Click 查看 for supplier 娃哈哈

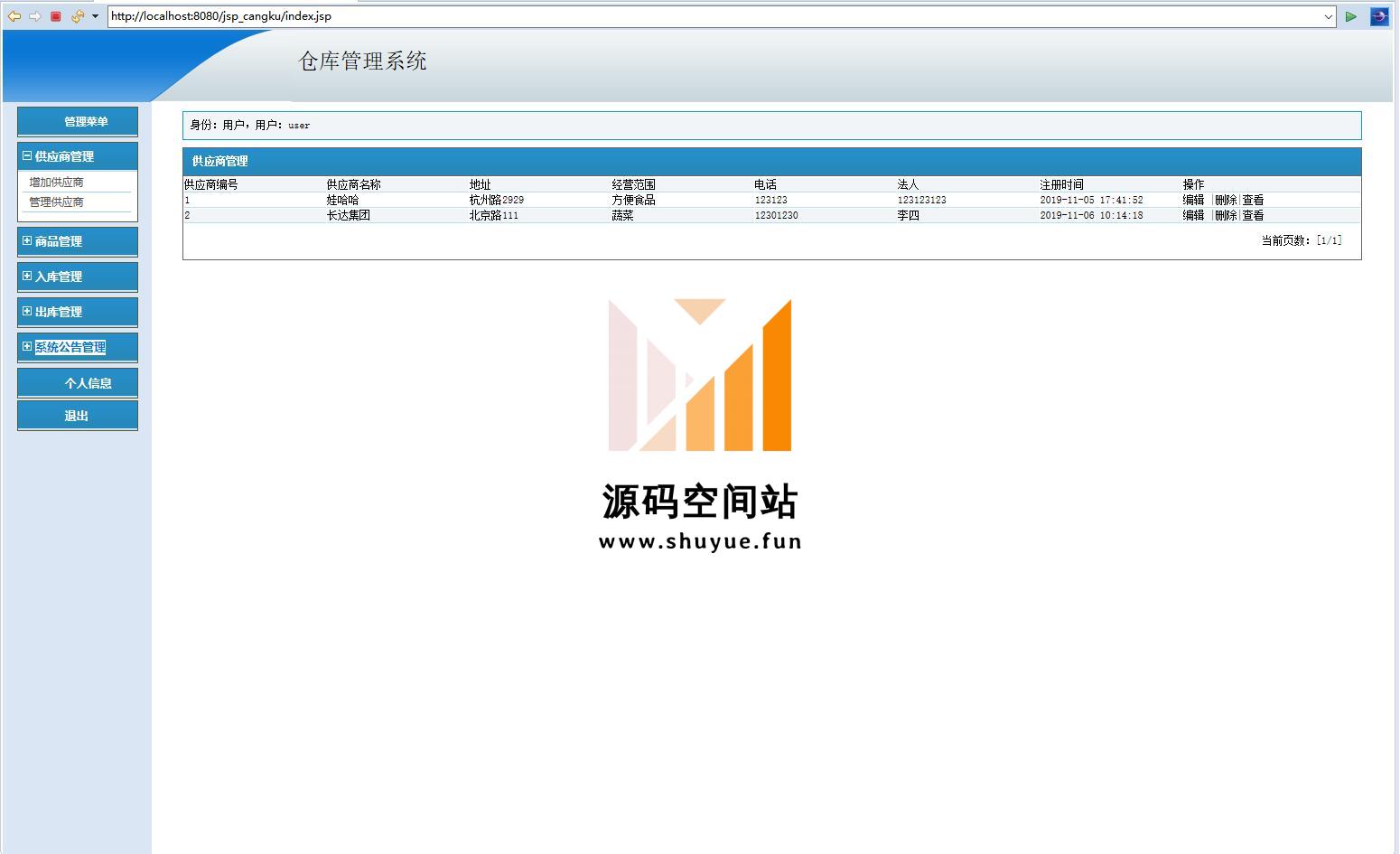(1253, 200)
